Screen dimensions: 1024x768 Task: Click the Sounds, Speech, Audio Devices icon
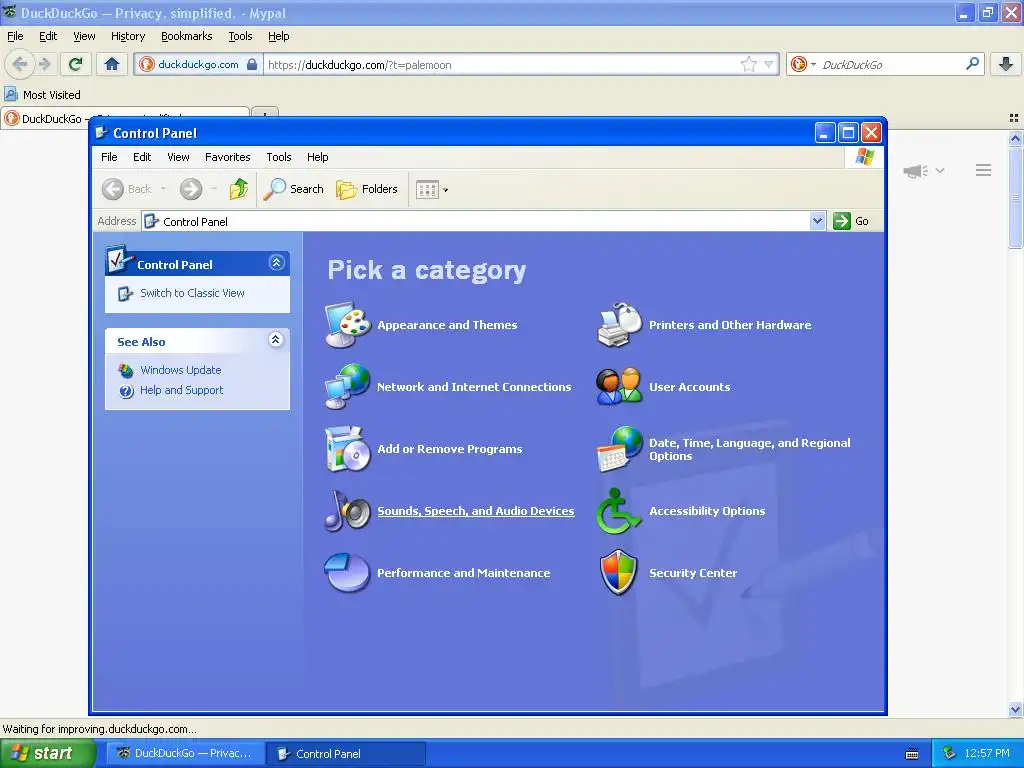347,511
